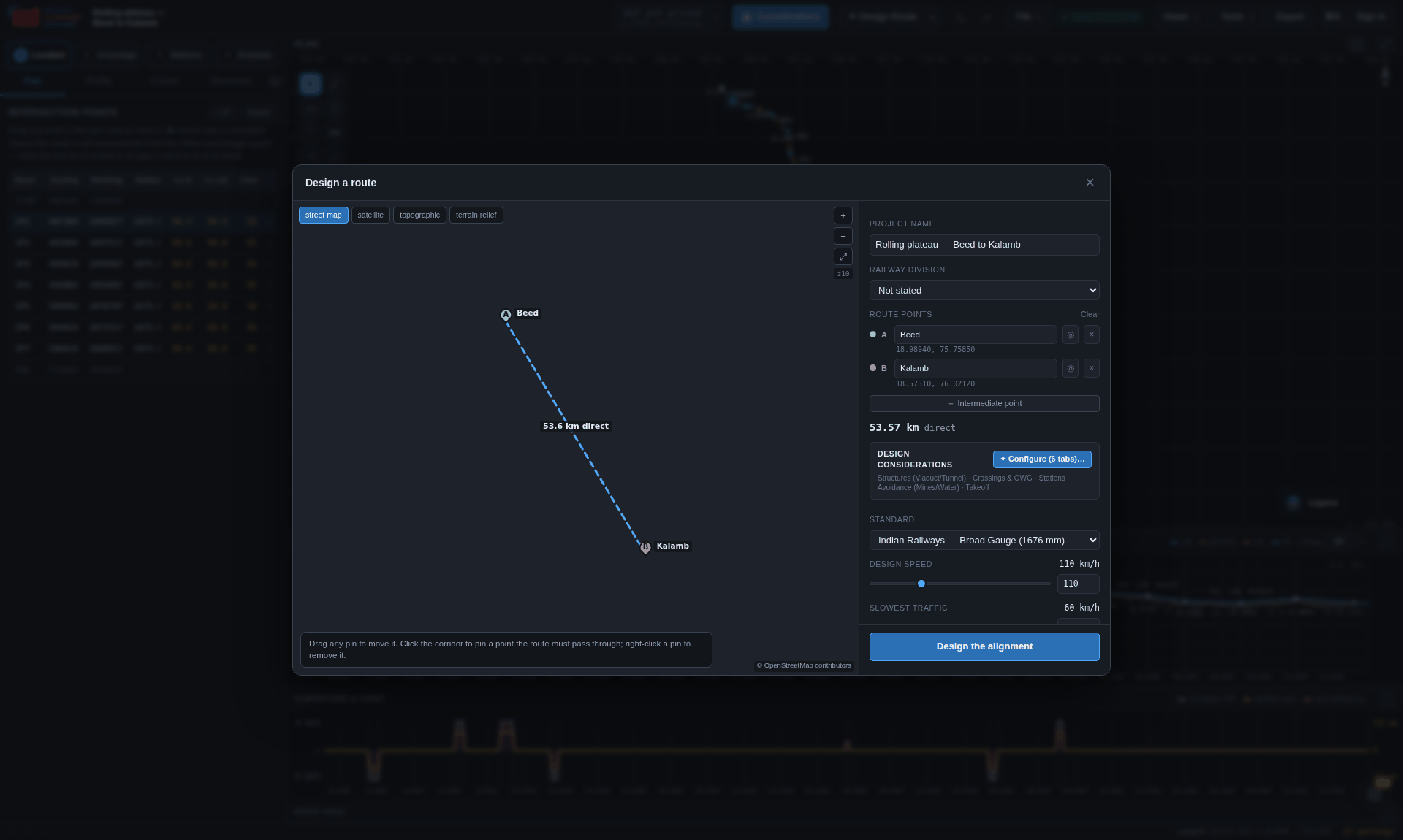Click OpenStreetMap contributors attribution
1403x840 pixels.
(x=804, y=665)
